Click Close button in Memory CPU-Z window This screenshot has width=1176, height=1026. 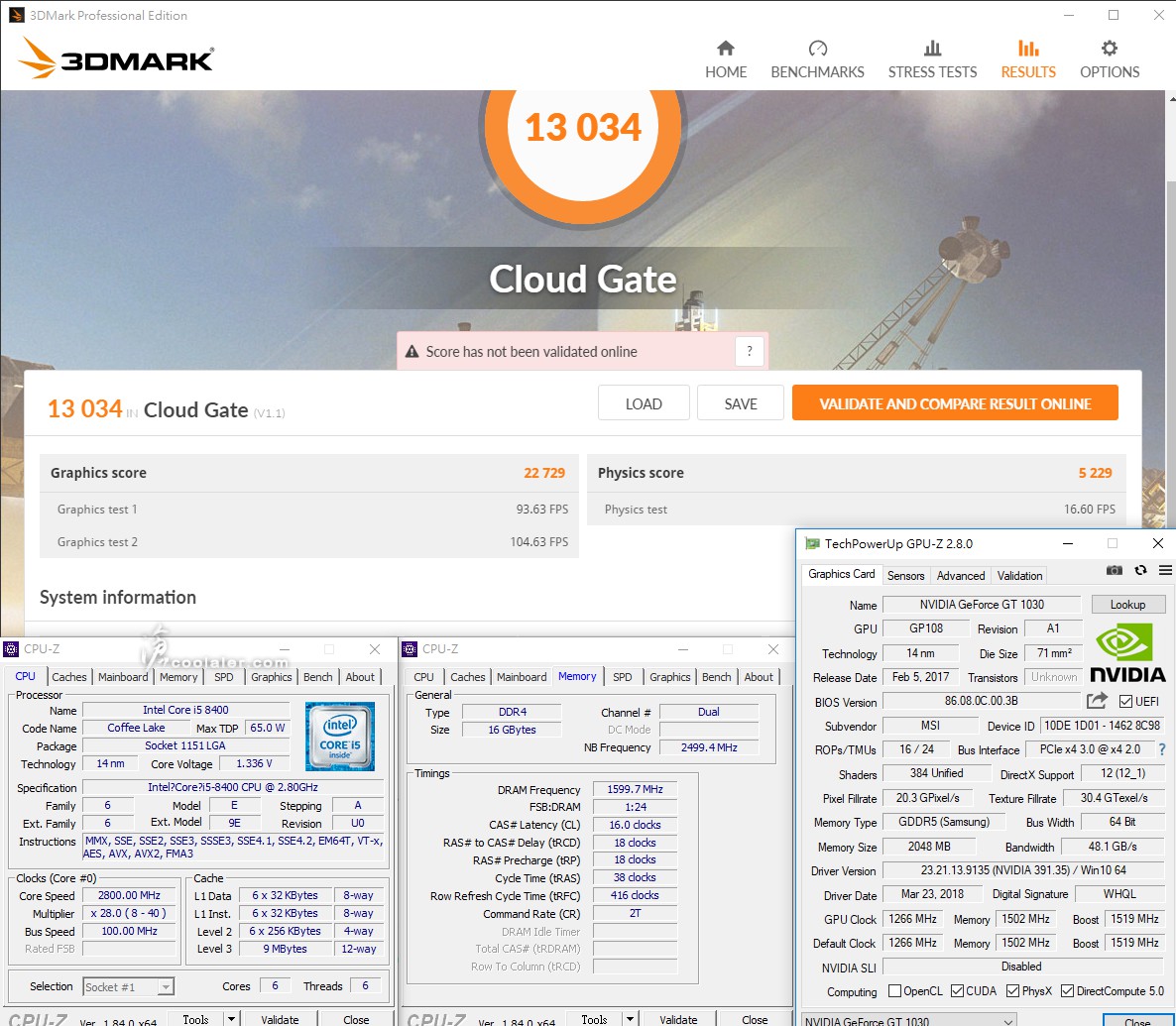click(x=754, y=1019)
